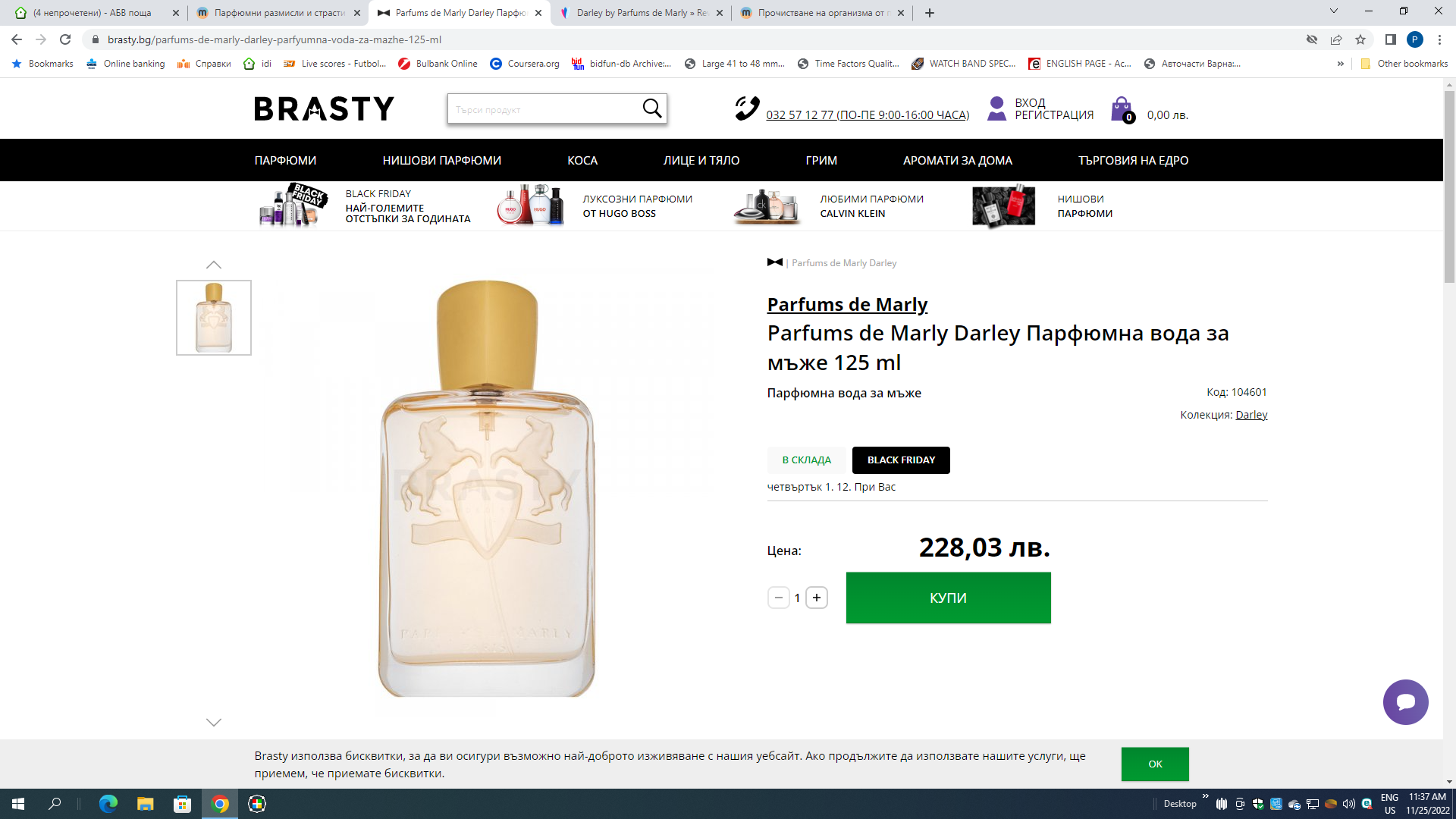Click the search magnifier icon
This screenshot has width=1456, height=819.
click(x=651, y=109)
